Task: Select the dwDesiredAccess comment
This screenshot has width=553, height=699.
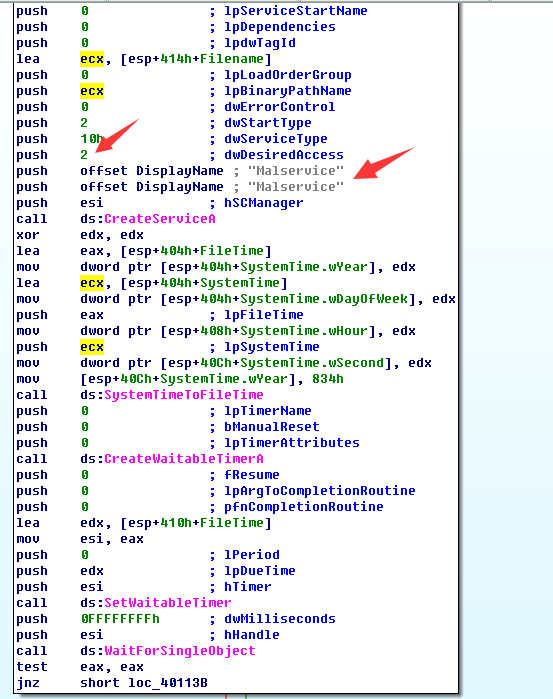Action: (x=284, y=155)
